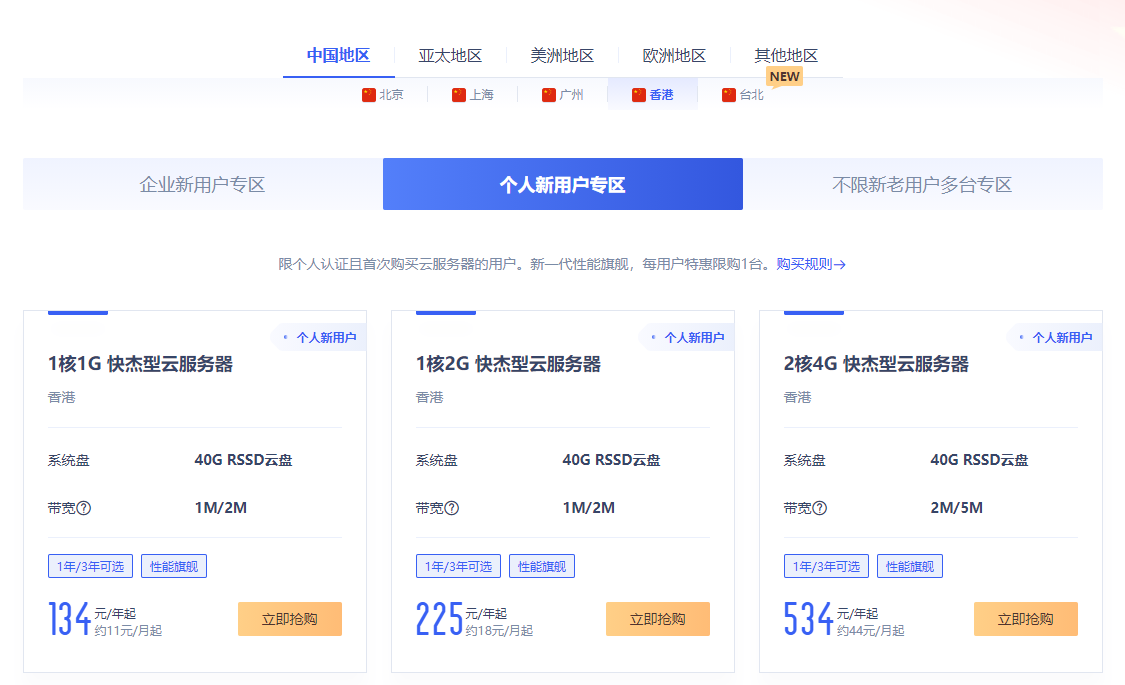Image resolution: width=1125 pixels, height=685 pixels.
Task: Click the Taipei flag icon
Action: pos(729,95)
